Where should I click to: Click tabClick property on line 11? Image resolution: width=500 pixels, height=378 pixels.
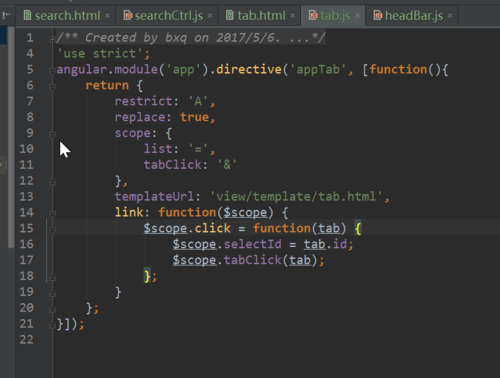pos(173,165)
